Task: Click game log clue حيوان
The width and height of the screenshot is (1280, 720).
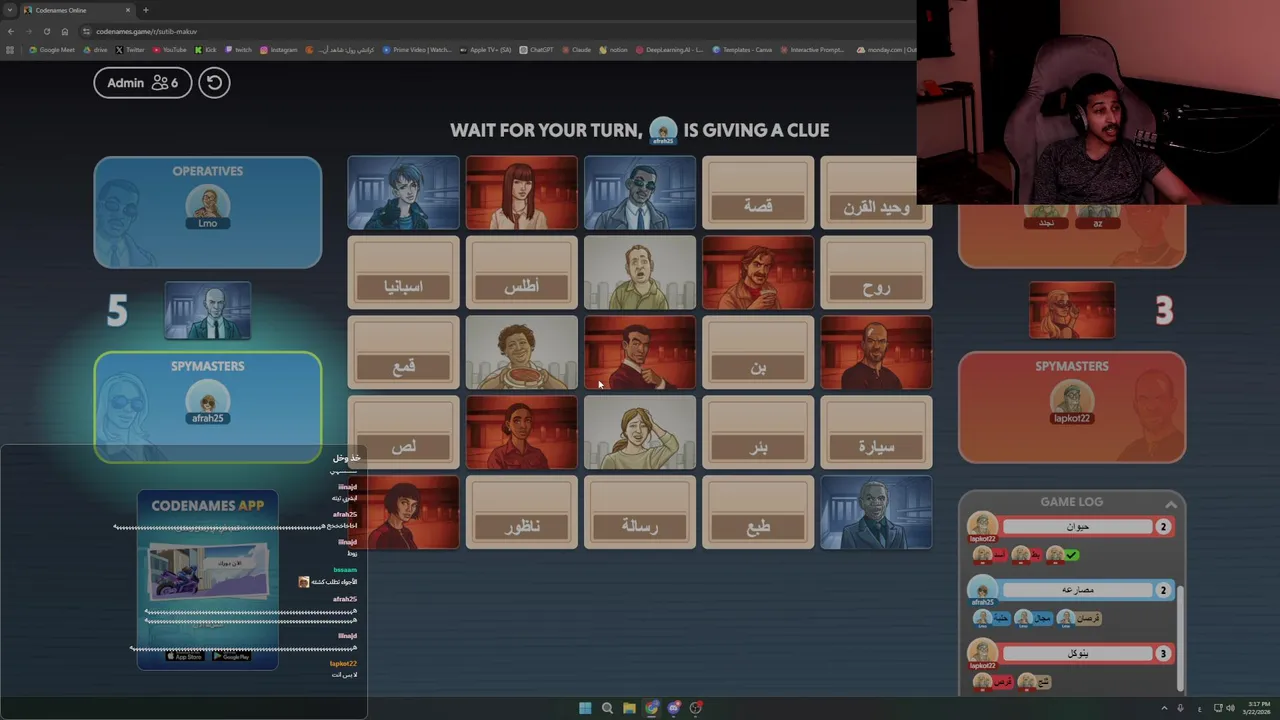Action: pos(1077,527)
